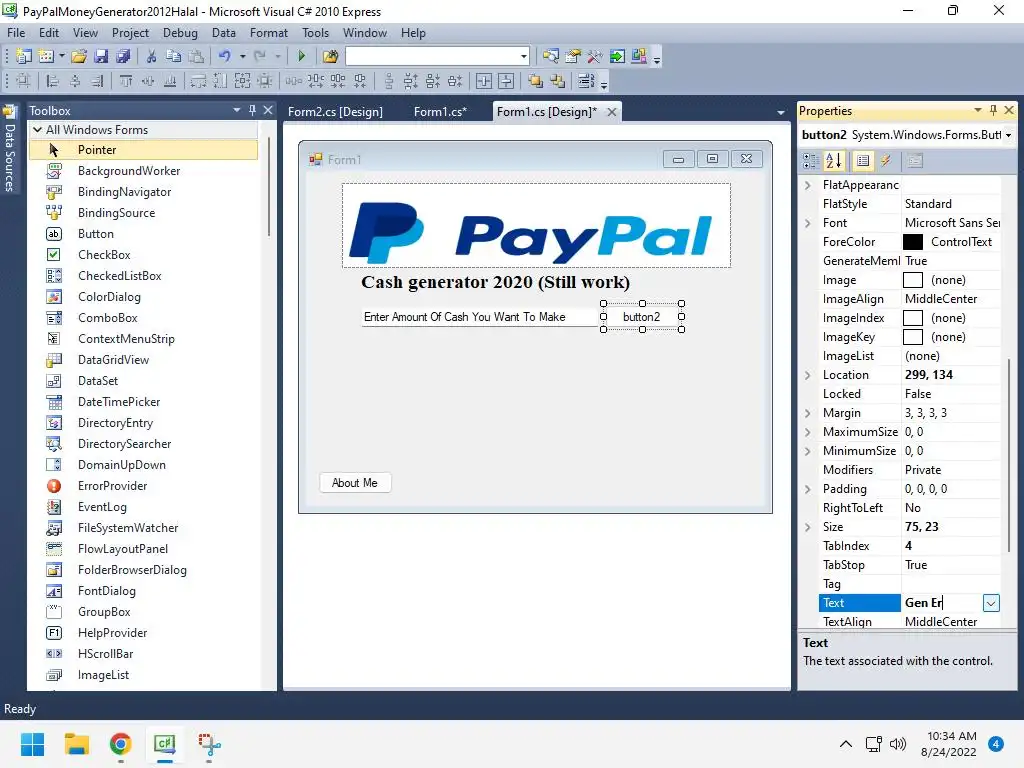
Task: Expand the Font property node
Action: [x=808, y=223]
